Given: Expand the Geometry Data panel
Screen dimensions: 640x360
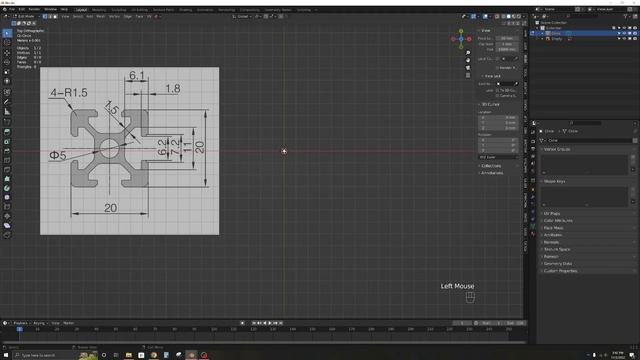Looking at the screenshot, I should pos(558,264).
